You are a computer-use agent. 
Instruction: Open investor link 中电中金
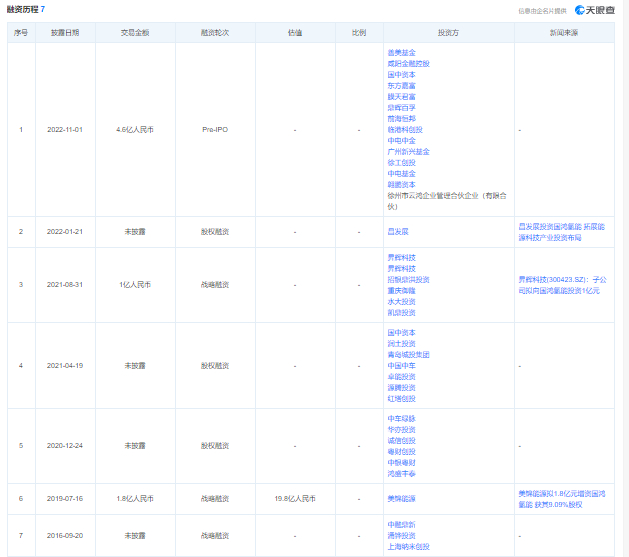point(401,140)
